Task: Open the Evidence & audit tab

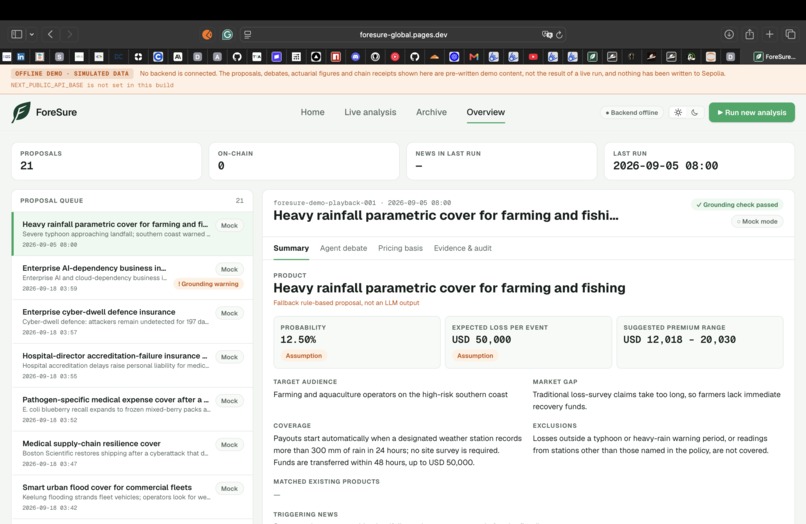Action: coord(463,248)
